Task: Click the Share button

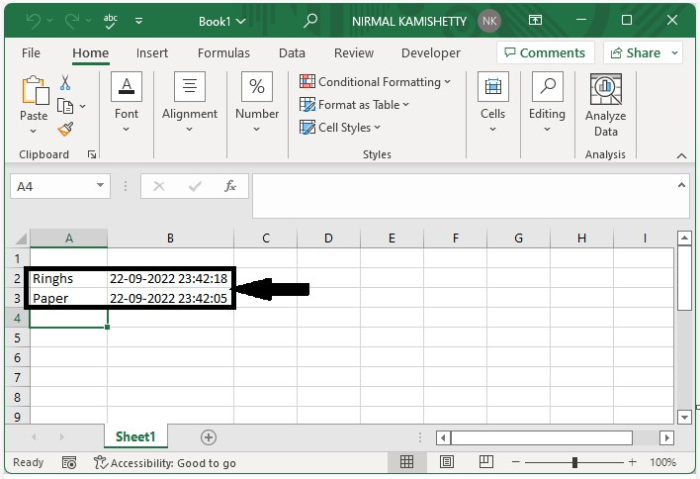Action: point(635,53)
